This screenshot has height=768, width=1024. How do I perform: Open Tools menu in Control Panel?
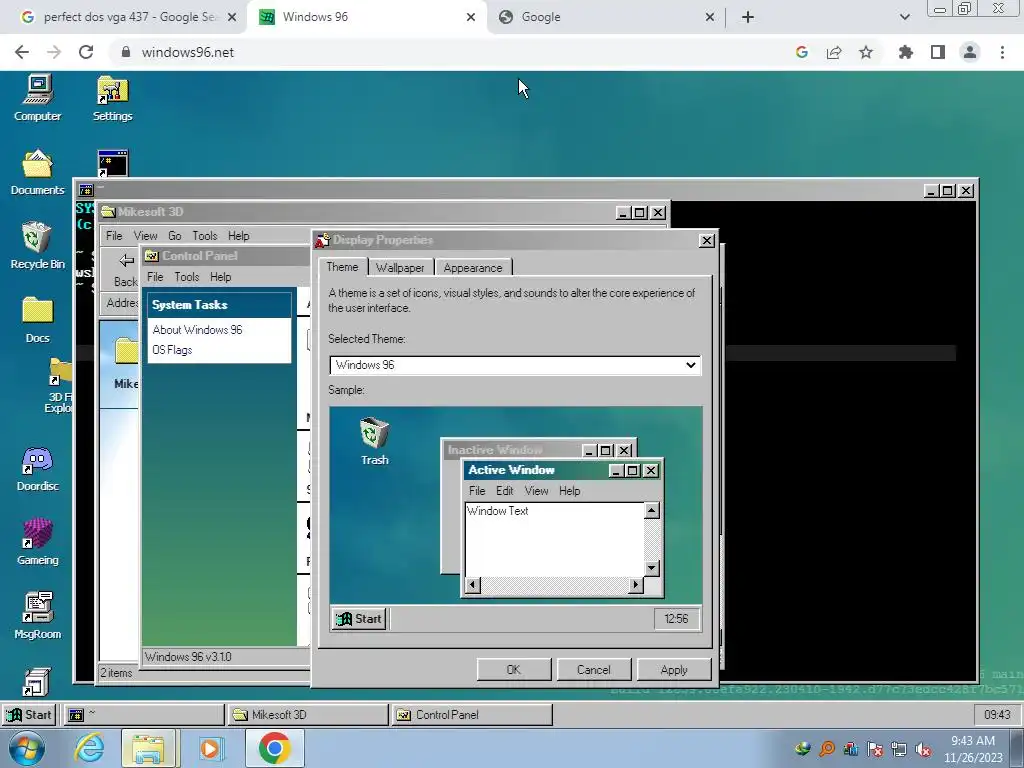click(187, 277)
